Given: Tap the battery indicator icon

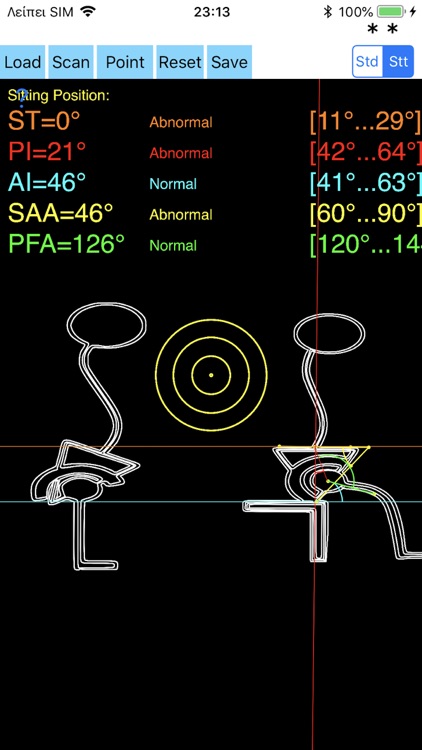Looking at the screenshot, I should tap(390, 12).
